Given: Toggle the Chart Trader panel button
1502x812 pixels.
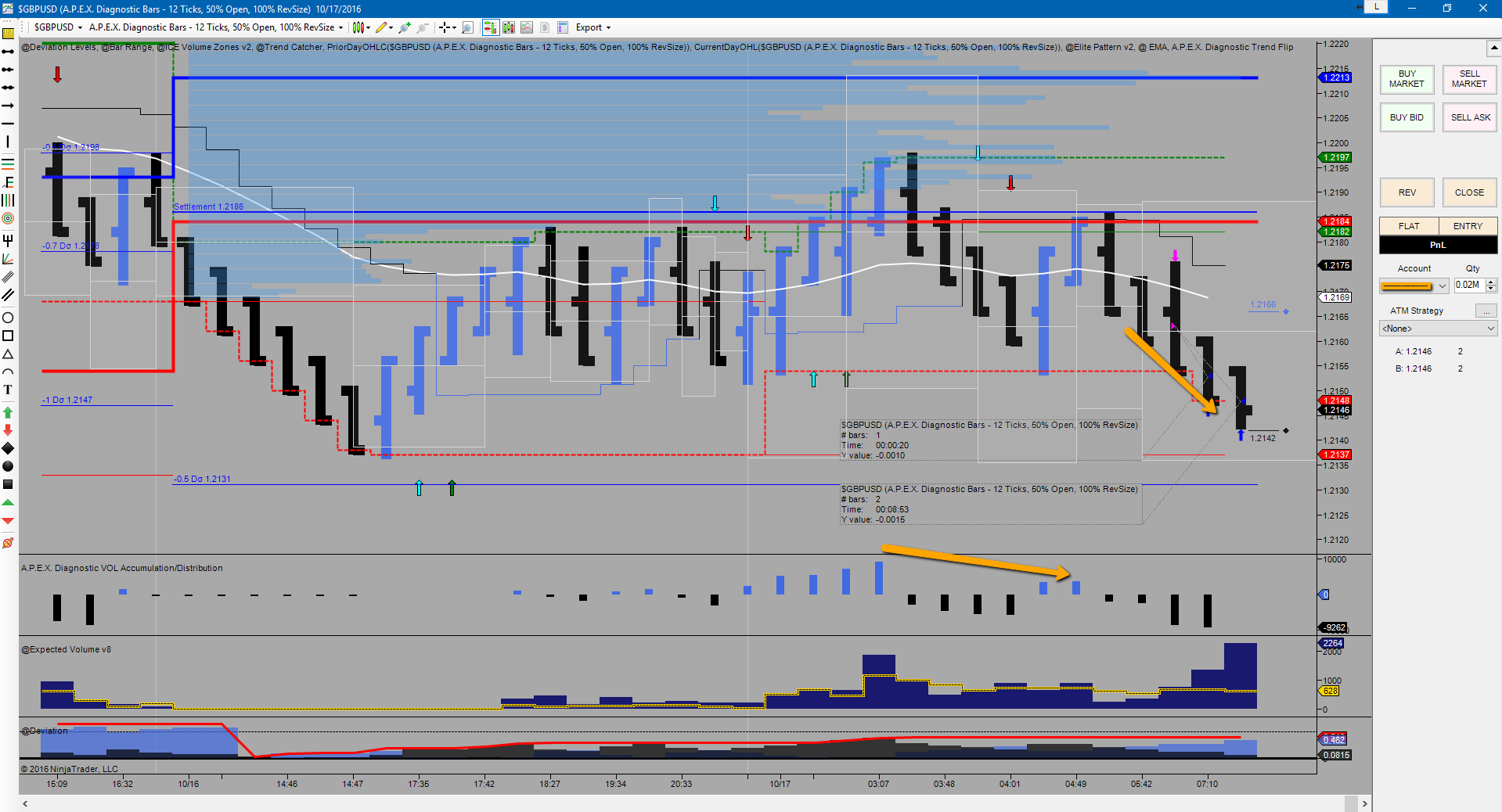Looking at the screenshot, I should coord(491,27).
